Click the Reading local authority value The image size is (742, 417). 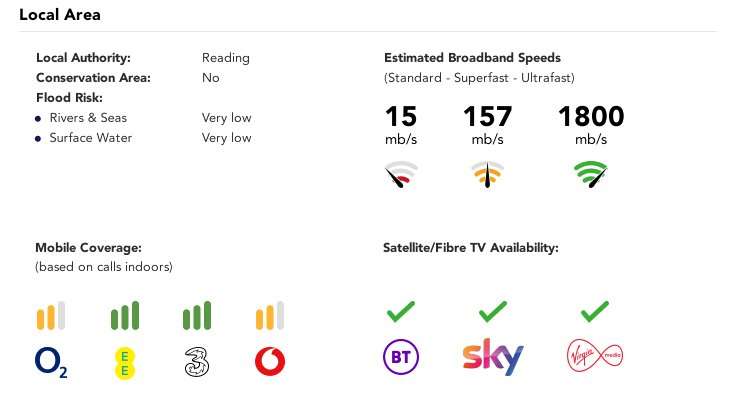click(226, 58)
